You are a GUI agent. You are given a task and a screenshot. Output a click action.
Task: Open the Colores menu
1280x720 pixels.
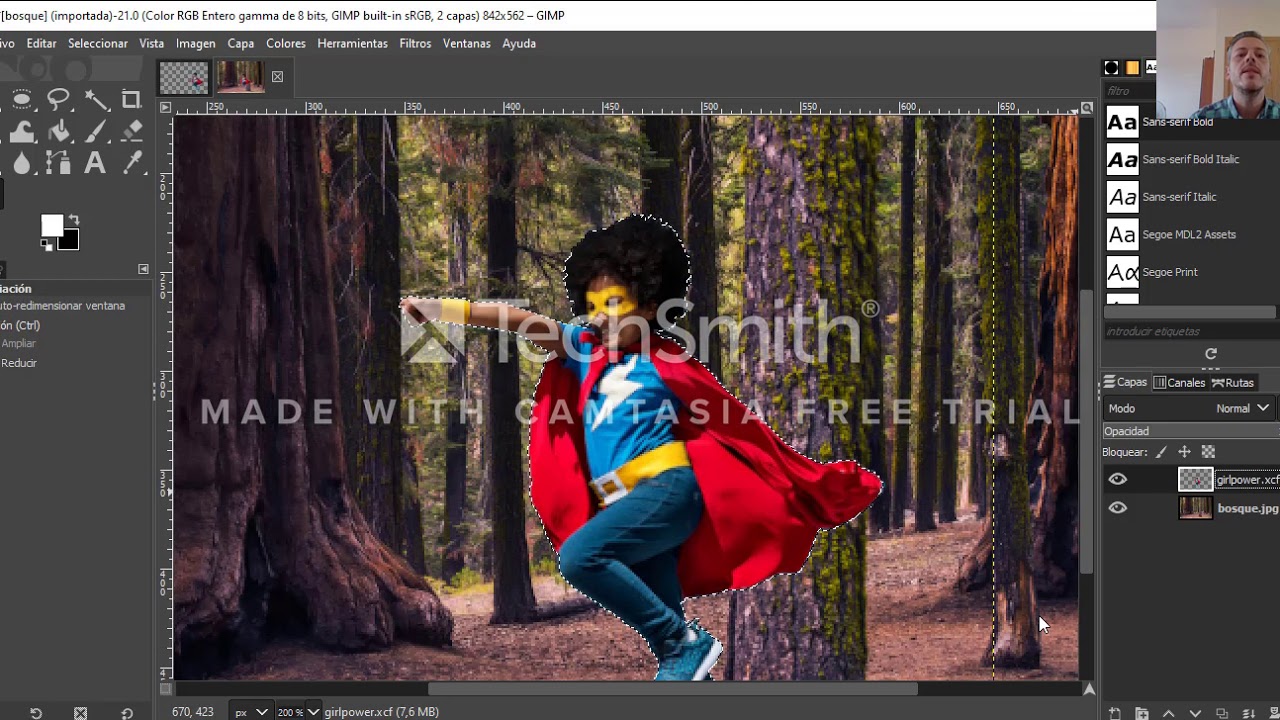[286, 43]
